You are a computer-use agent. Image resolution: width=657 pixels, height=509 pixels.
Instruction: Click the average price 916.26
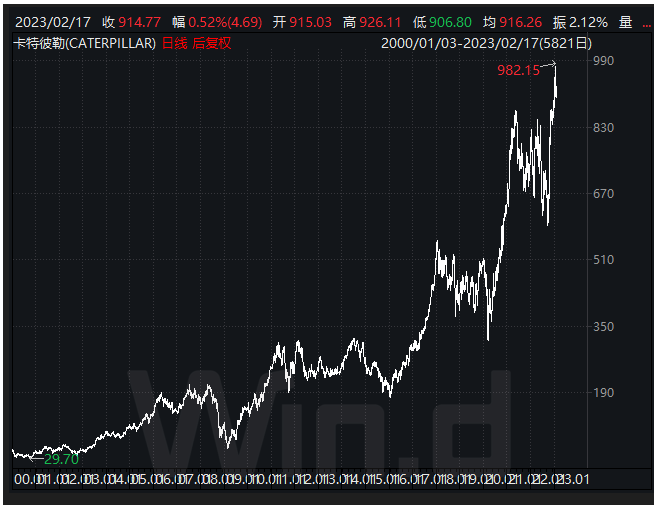(x=521, y=22)
